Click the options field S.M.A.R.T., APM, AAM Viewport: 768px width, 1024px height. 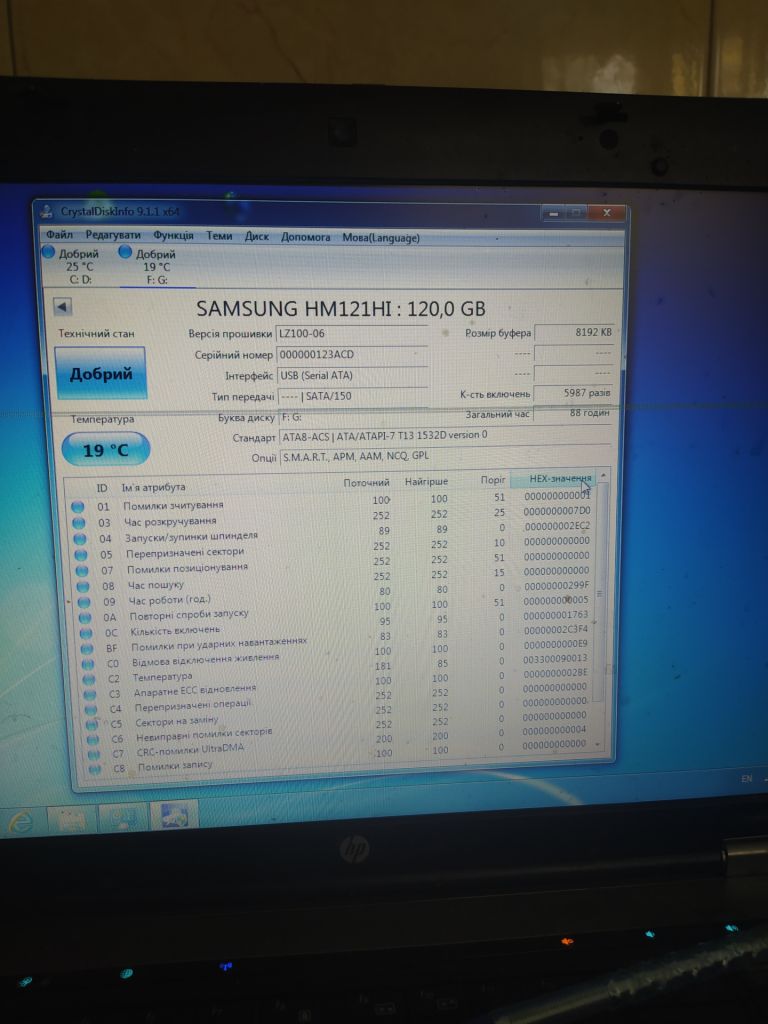click(445, 456)
